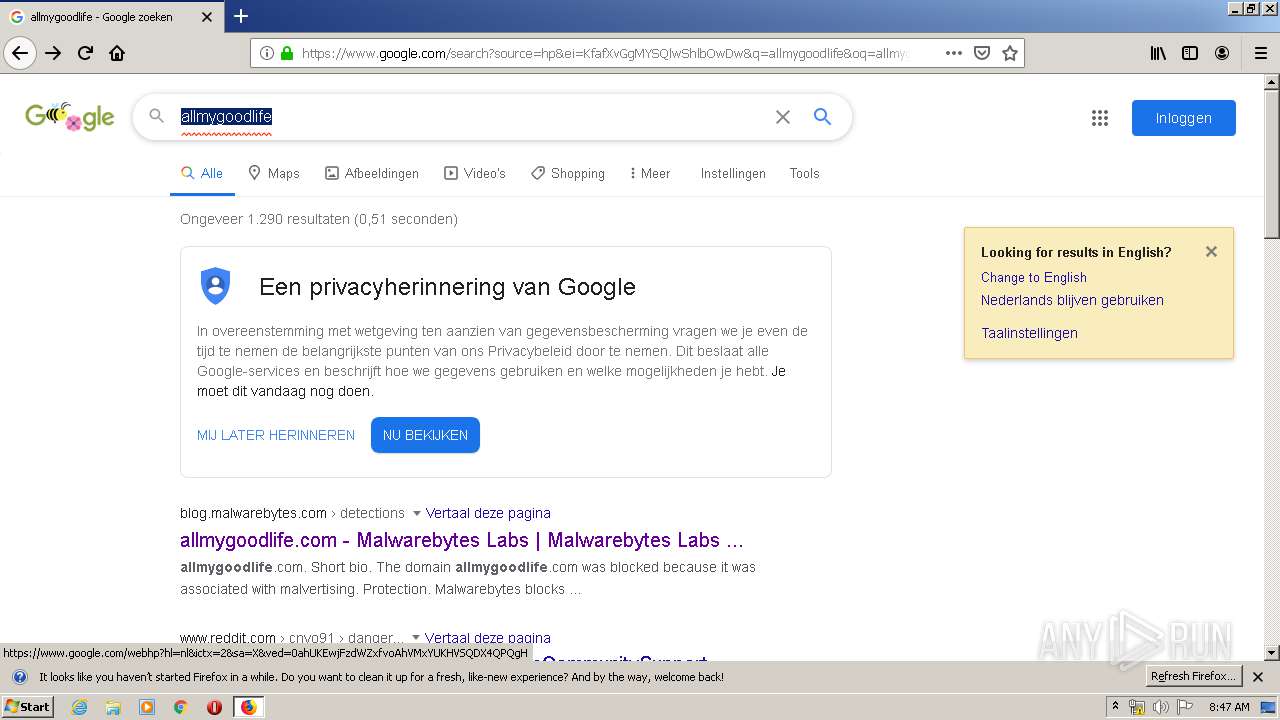Viewport: 1280px width, 720px height.
Task: Switch to the Maps tab
Action: click(274, 173)
